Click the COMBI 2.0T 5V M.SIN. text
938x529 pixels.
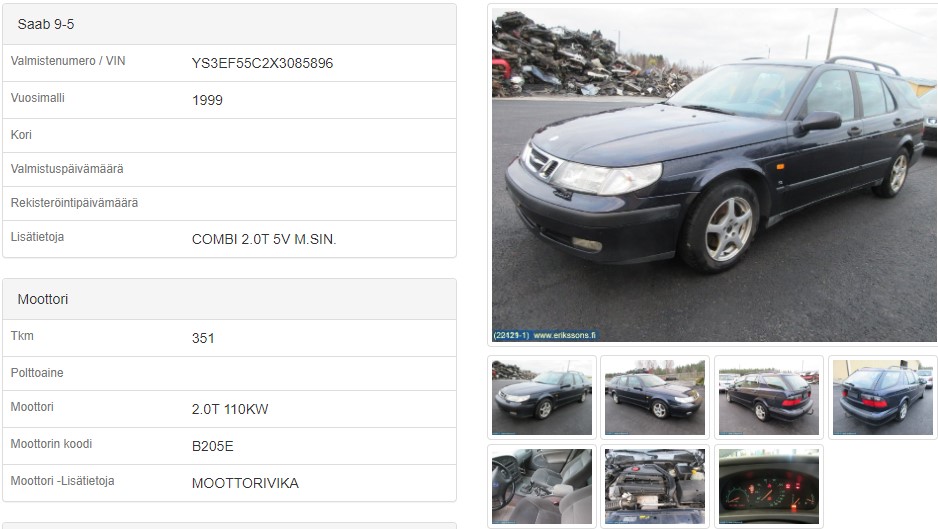click(264, 239)
